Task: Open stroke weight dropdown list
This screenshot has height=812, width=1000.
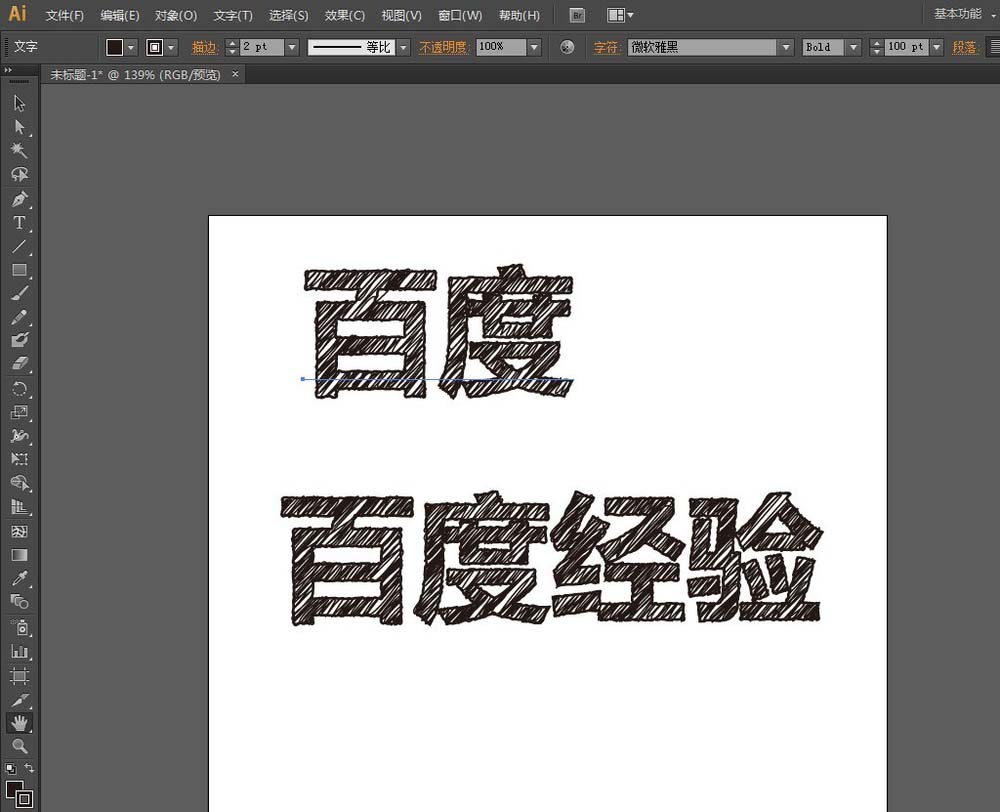Action: pos(292,47)
